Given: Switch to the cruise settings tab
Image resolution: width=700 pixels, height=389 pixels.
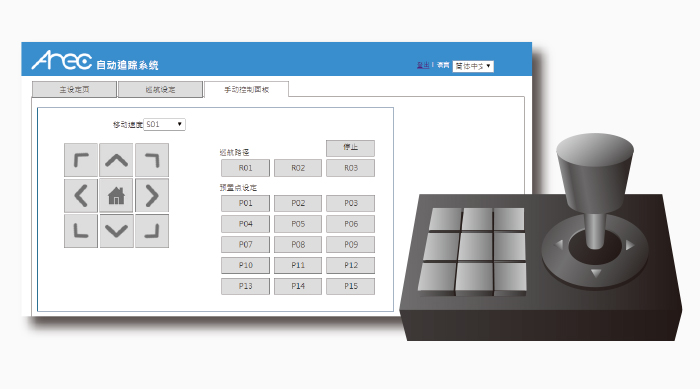Looking at the screenshot, I should coord(160,89).
